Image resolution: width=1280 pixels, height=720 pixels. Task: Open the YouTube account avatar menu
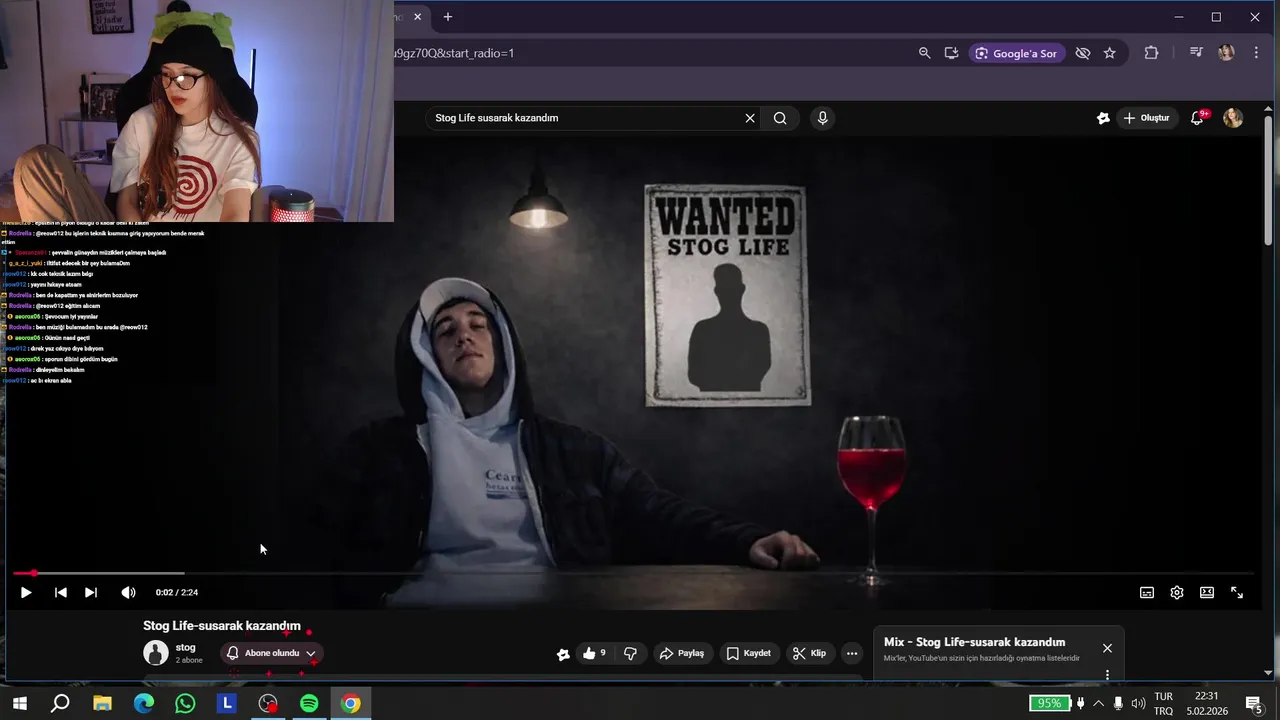(x=1233, y=118)
